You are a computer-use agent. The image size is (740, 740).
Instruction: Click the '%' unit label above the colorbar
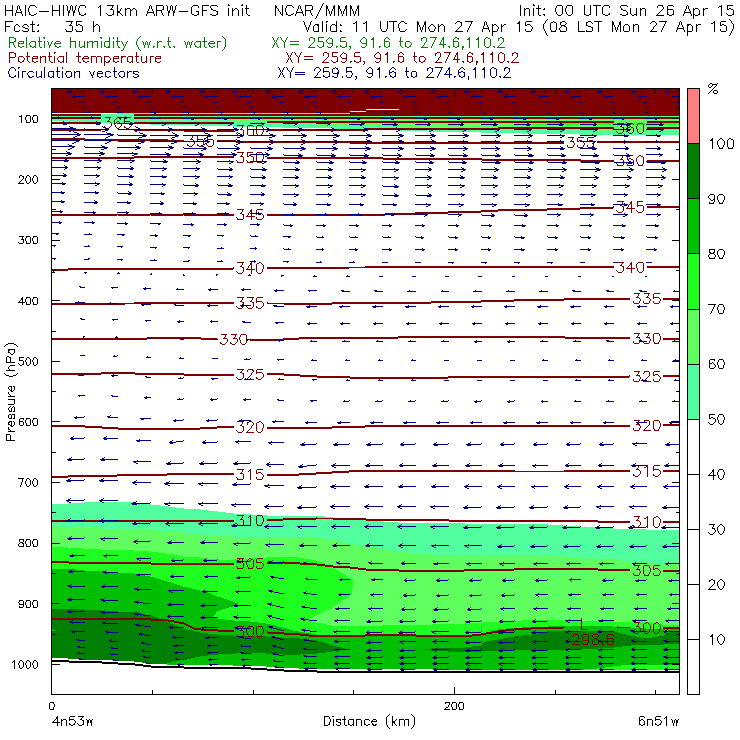coord(713,88)
